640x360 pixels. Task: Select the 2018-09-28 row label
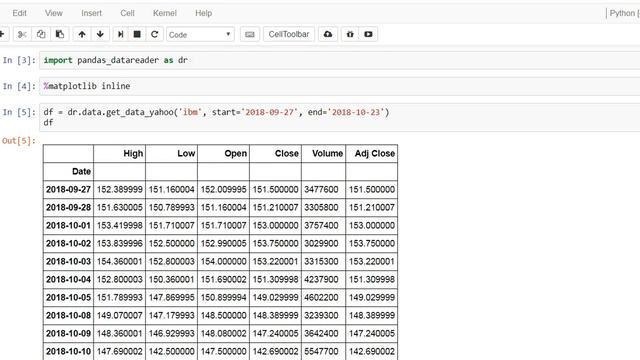coord(68,207)
